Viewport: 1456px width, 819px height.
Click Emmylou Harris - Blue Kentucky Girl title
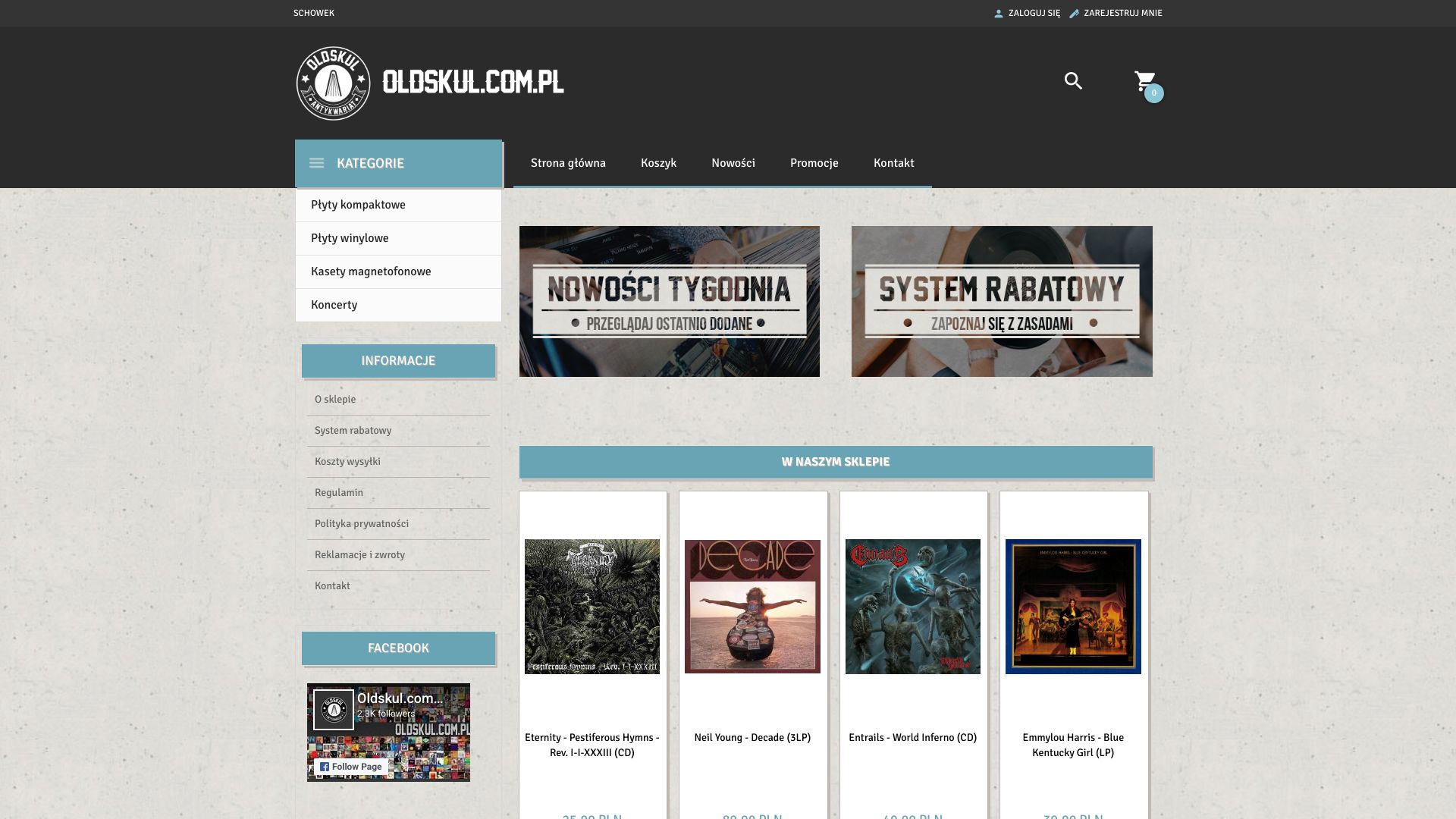(x=1073, y=745)
